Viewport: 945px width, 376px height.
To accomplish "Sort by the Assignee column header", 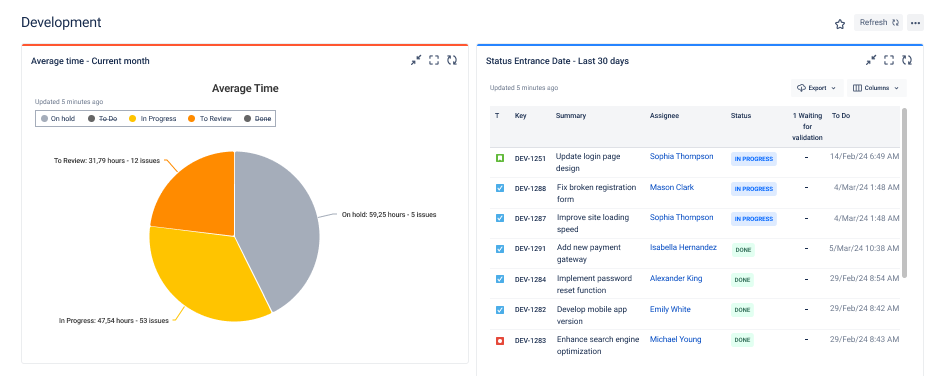I will coord(664,116).
